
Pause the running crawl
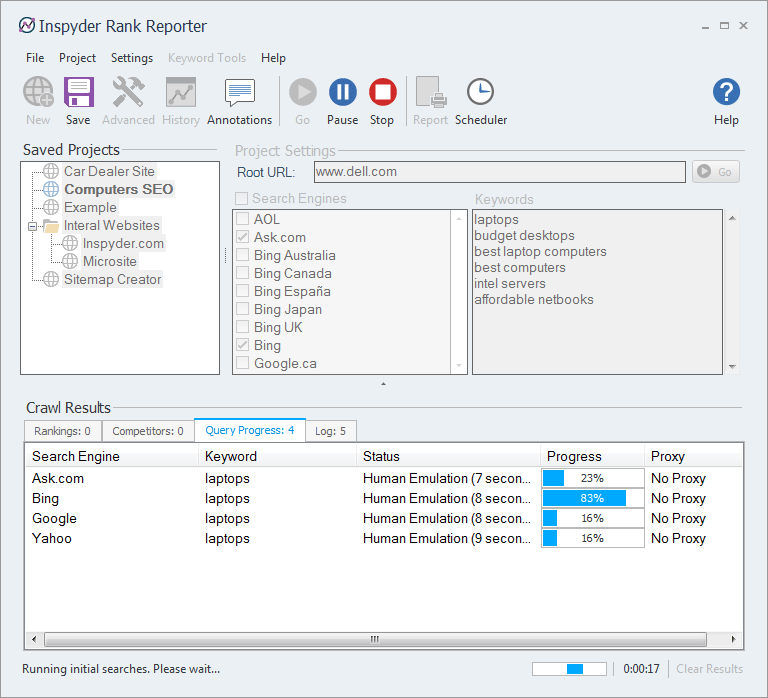tap(343, 92)
